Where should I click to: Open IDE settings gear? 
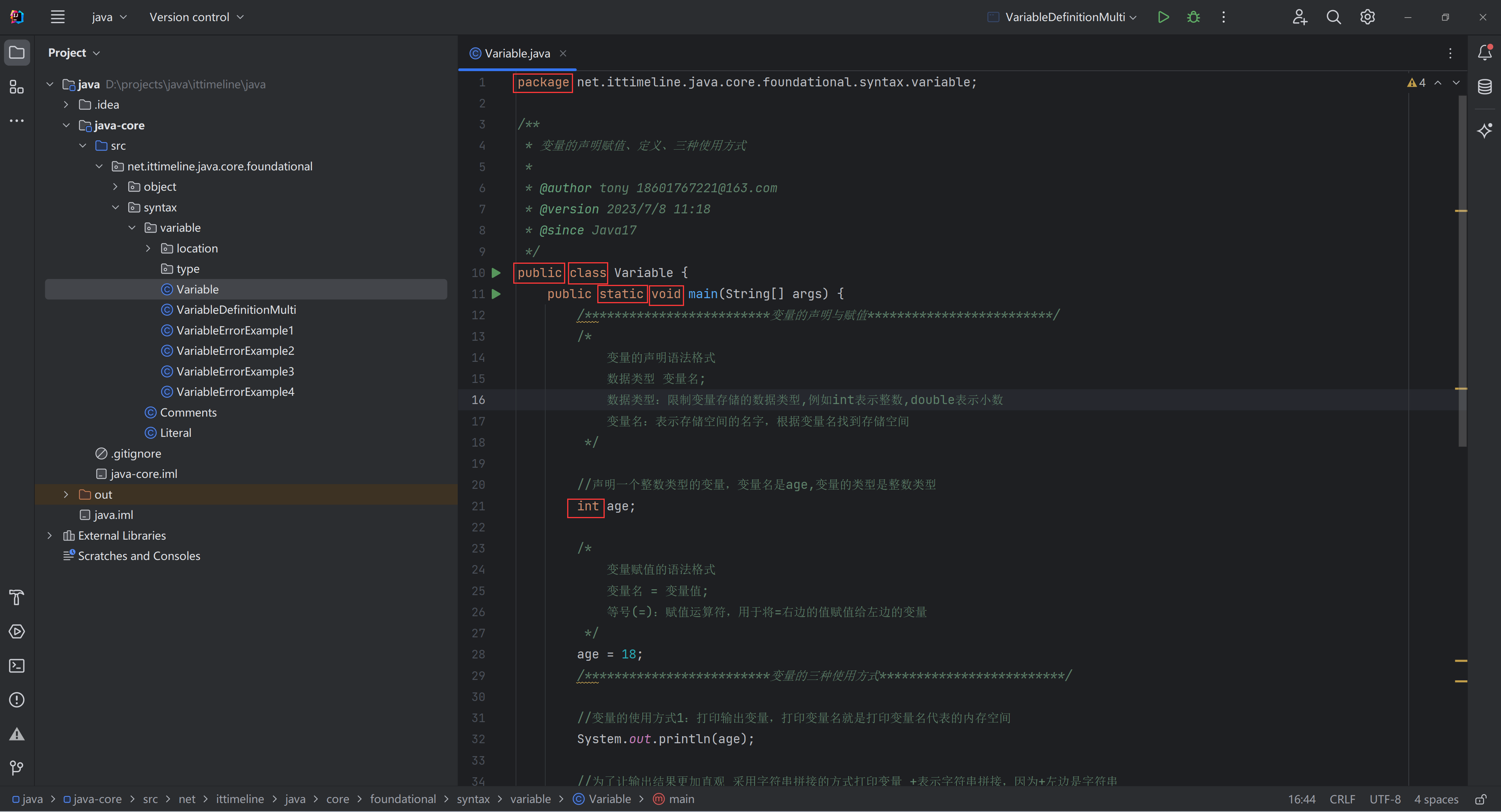pyautogui.click(x=1368, y=17)
